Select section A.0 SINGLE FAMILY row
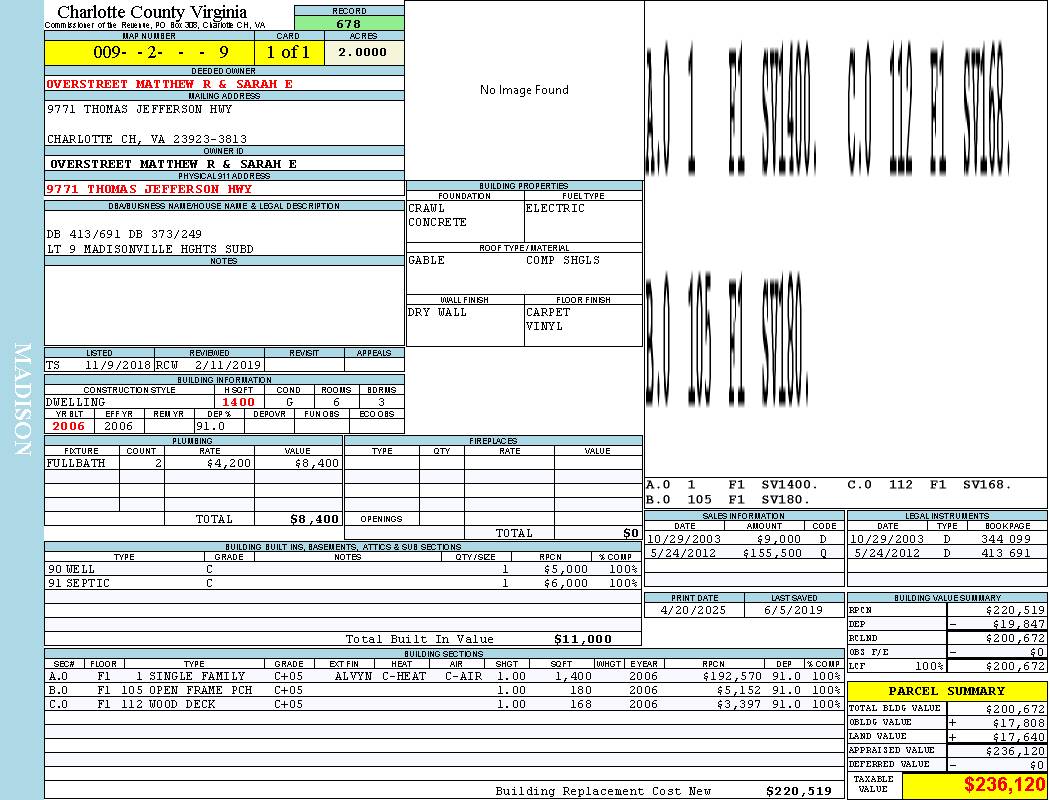This screenshot has height=800, width=1050. tap(444, 676)
